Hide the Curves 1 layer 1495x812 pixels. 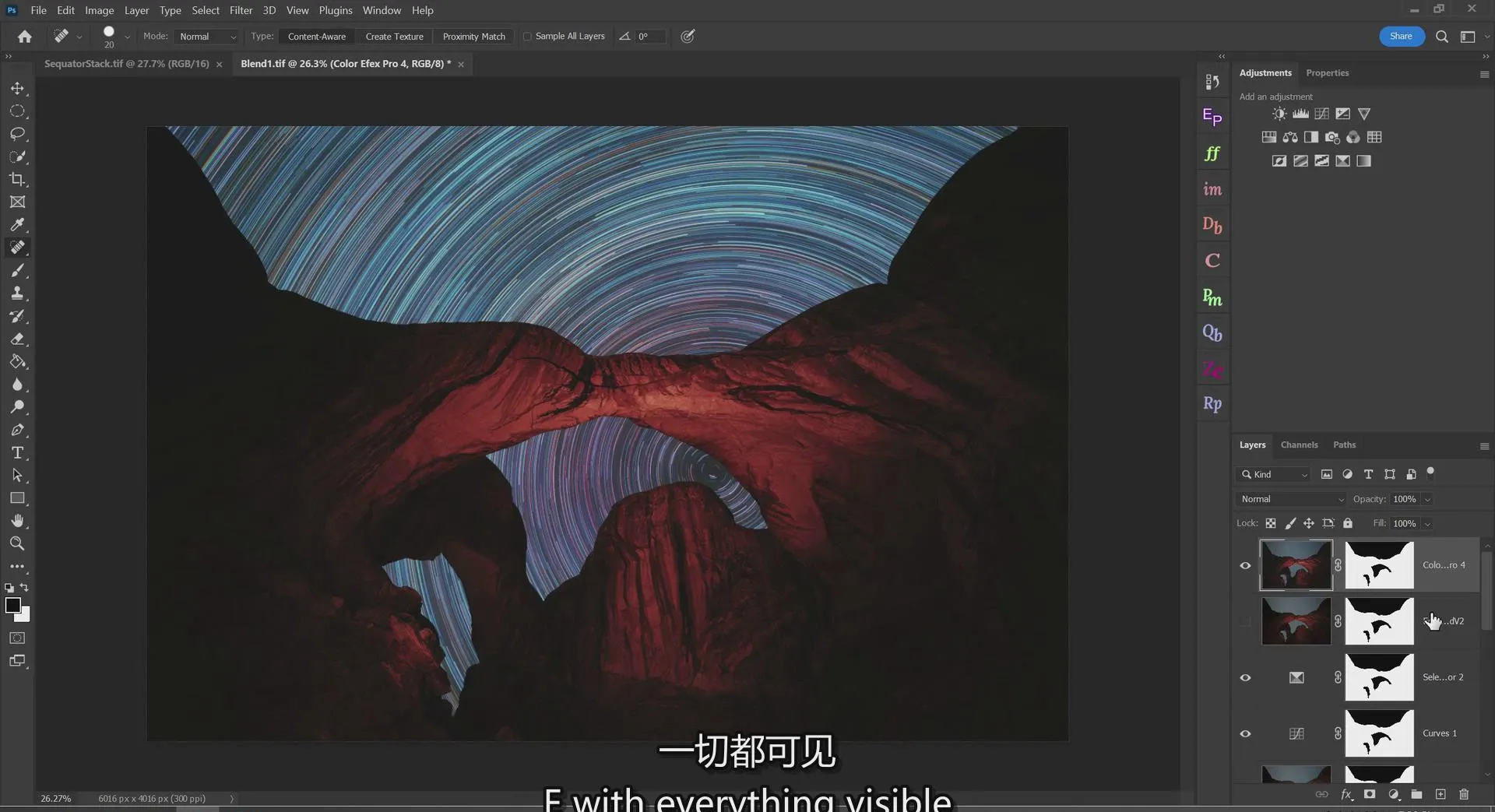[1245, 733]
